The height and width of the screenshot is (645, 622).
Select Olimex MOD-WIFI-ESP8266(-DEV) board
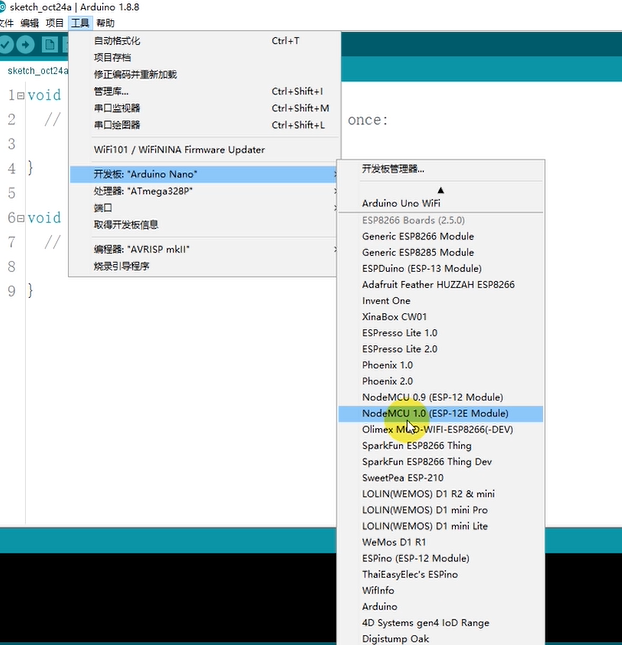pos(441,429)
